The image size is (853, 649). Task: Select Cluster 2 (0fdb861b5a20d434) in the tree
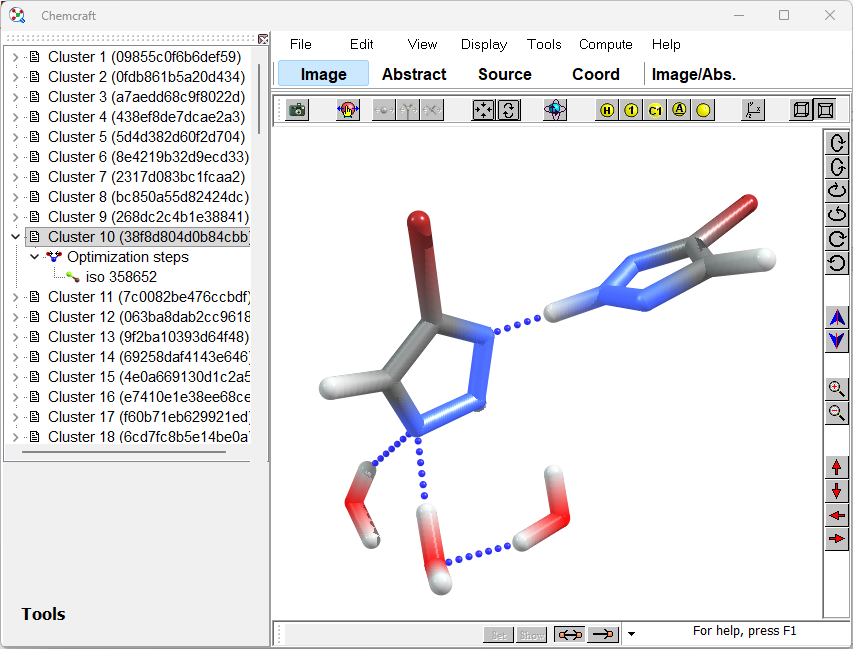coord(146,77)
